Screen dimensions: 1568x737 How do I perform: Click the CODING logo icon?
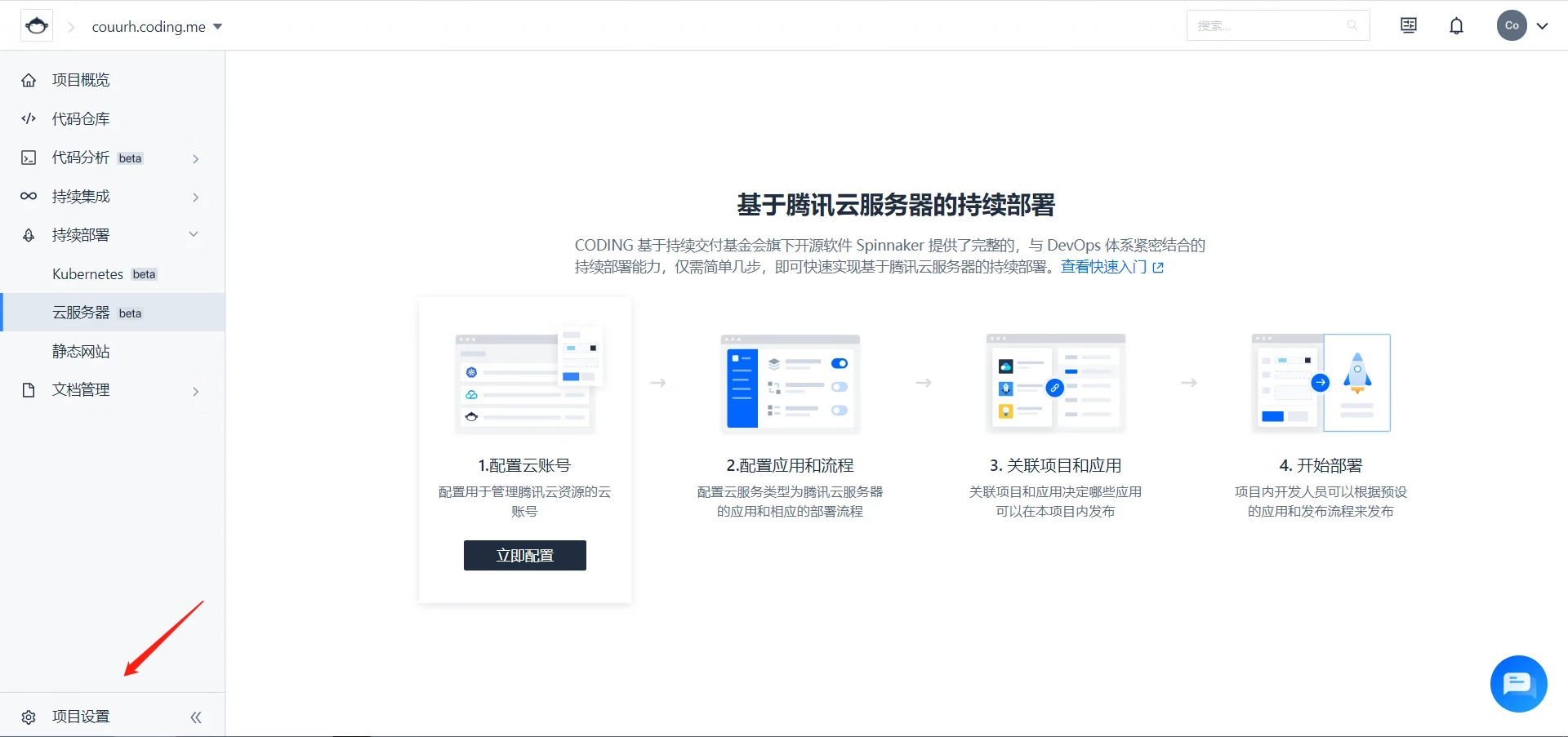(37, 26)
